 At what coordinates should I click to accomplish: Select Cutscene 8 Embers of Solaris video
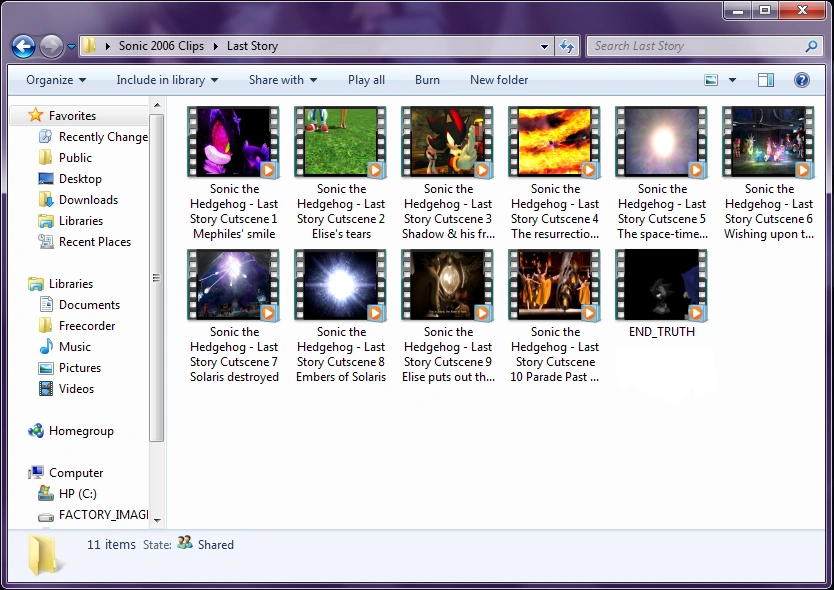click(x=341, y=317)
